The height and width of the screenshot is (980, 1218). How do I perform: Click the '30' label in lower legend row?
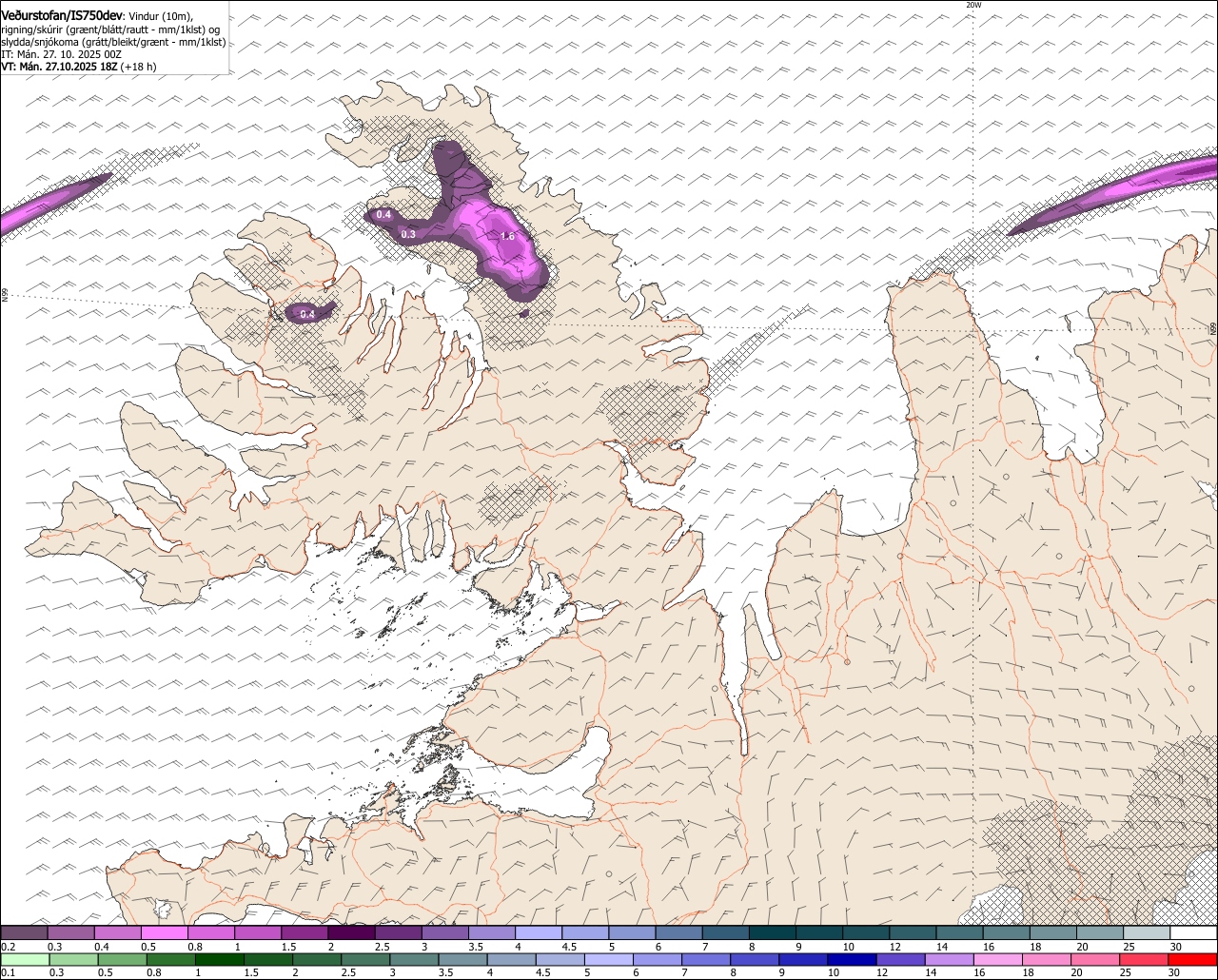click(1174, 973)
